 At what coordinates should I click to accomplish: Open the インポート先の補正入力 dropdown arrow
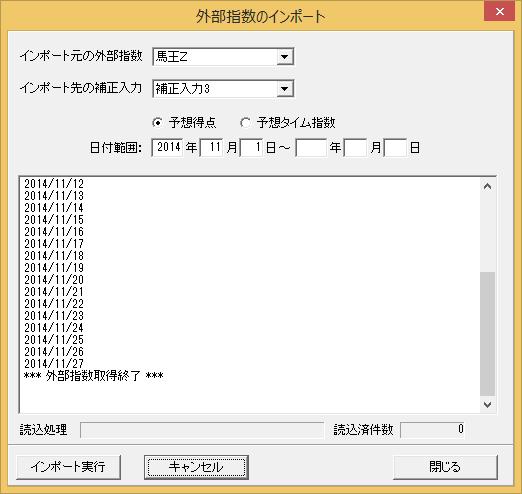pos(284,89)
